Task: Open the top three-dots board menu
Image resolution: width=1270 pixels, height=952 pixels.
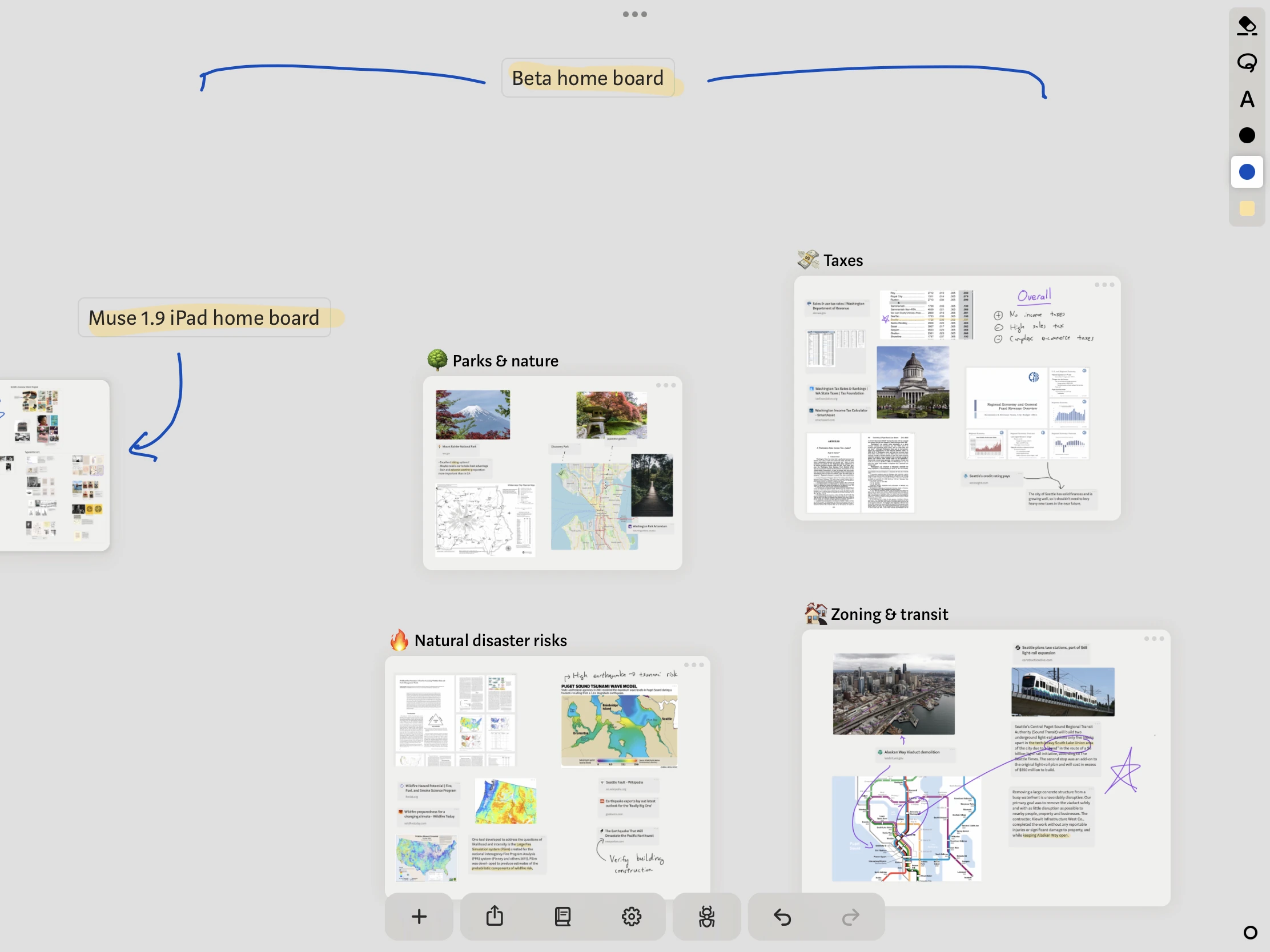Action: point(634,14)
